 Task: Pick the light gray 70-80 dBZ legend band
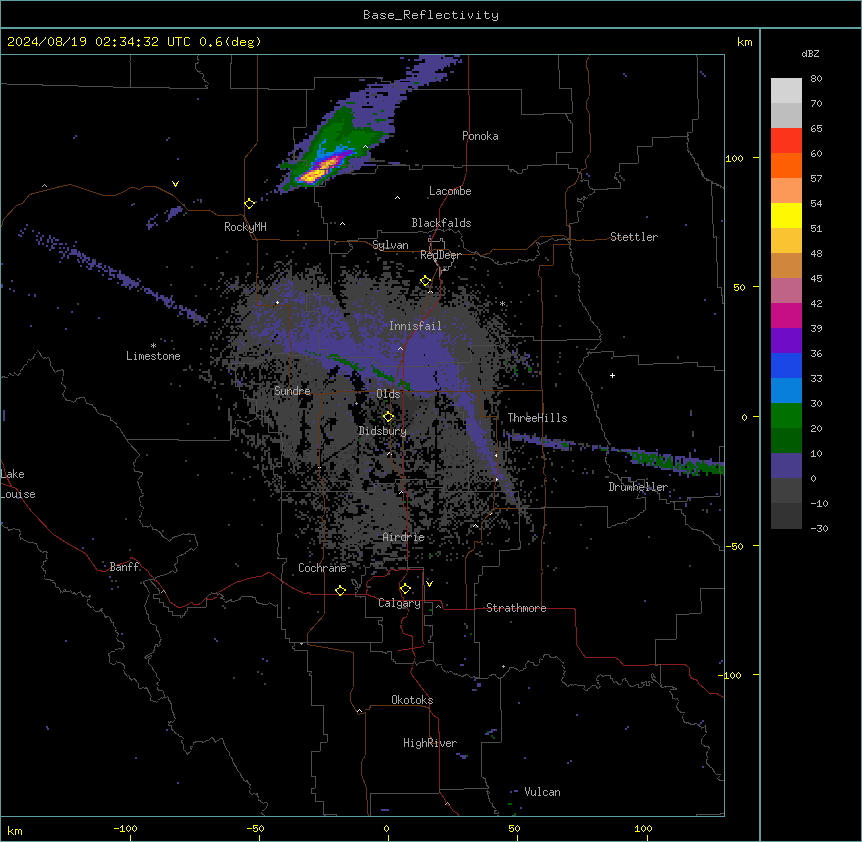pyautogui.click(x=786, y=91)
